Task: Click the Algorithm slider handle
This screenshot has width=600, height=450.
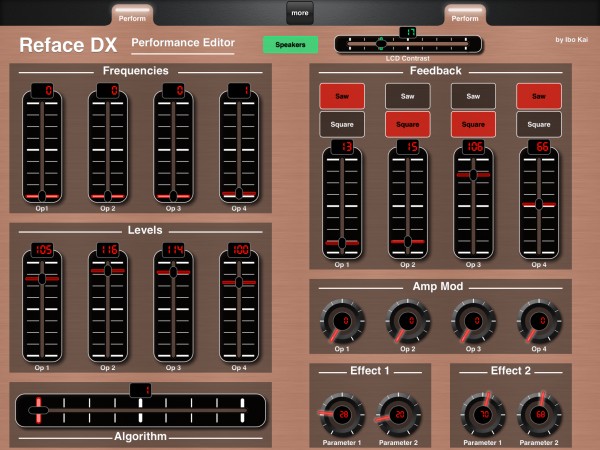Action: click(38, 410)
